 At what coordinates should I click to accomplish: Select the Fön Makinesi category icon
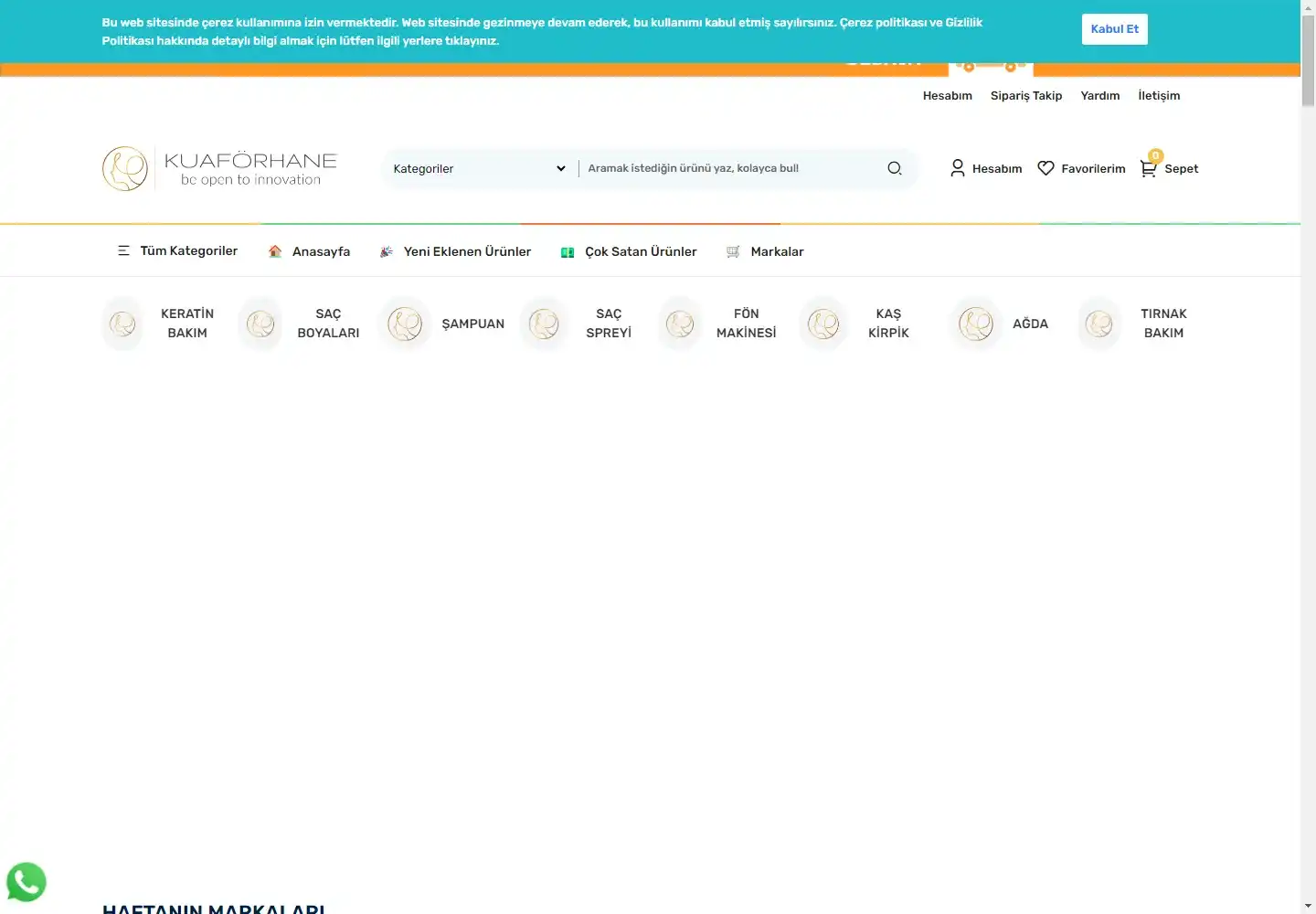pyautogui.click(x=681, y=324)
